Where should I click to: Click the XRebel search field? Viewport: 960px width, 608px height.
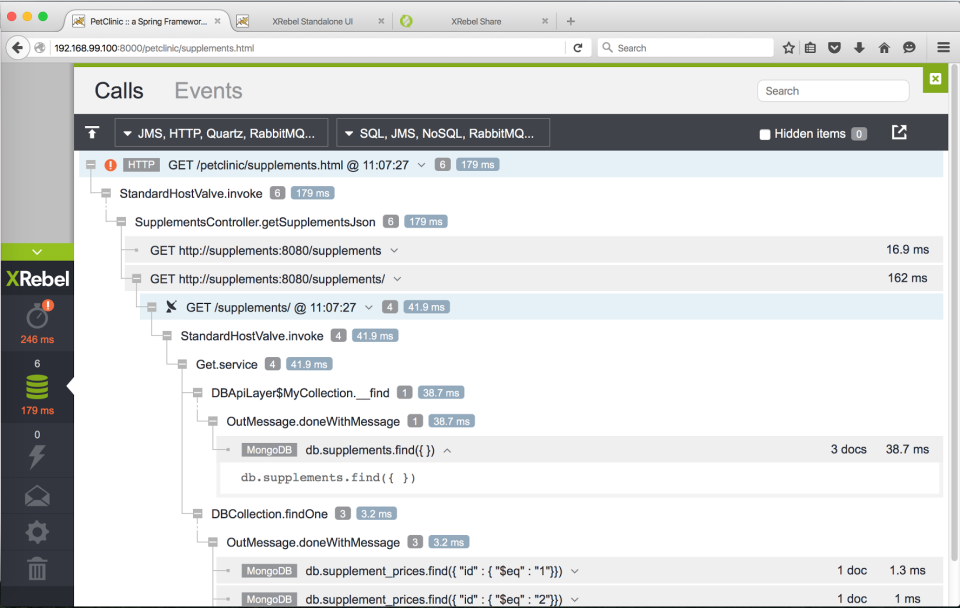[832, 90]
